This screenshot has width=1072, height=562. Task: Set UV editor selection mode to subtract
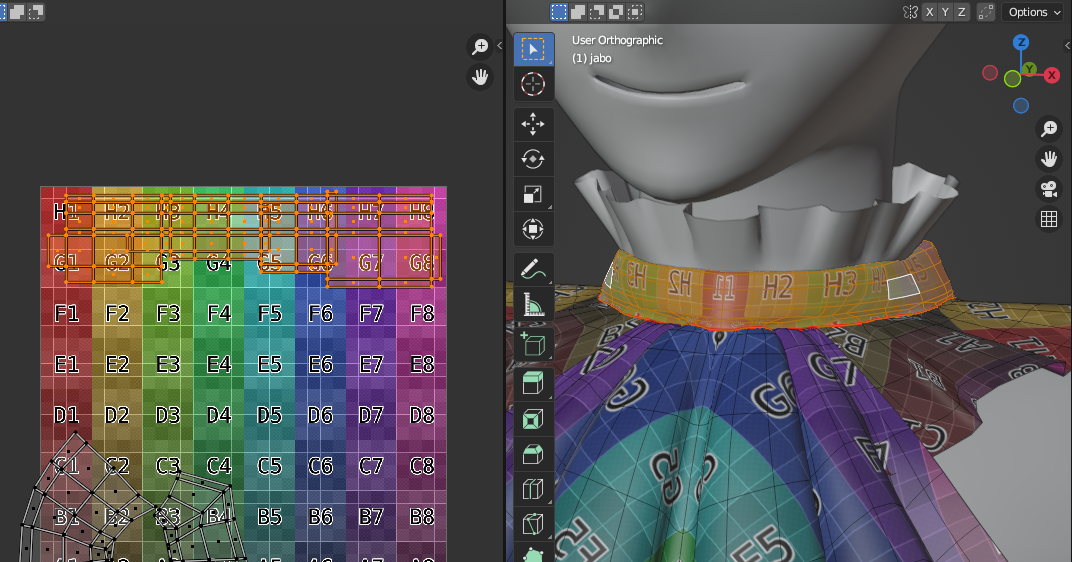[x=36, y=12]
